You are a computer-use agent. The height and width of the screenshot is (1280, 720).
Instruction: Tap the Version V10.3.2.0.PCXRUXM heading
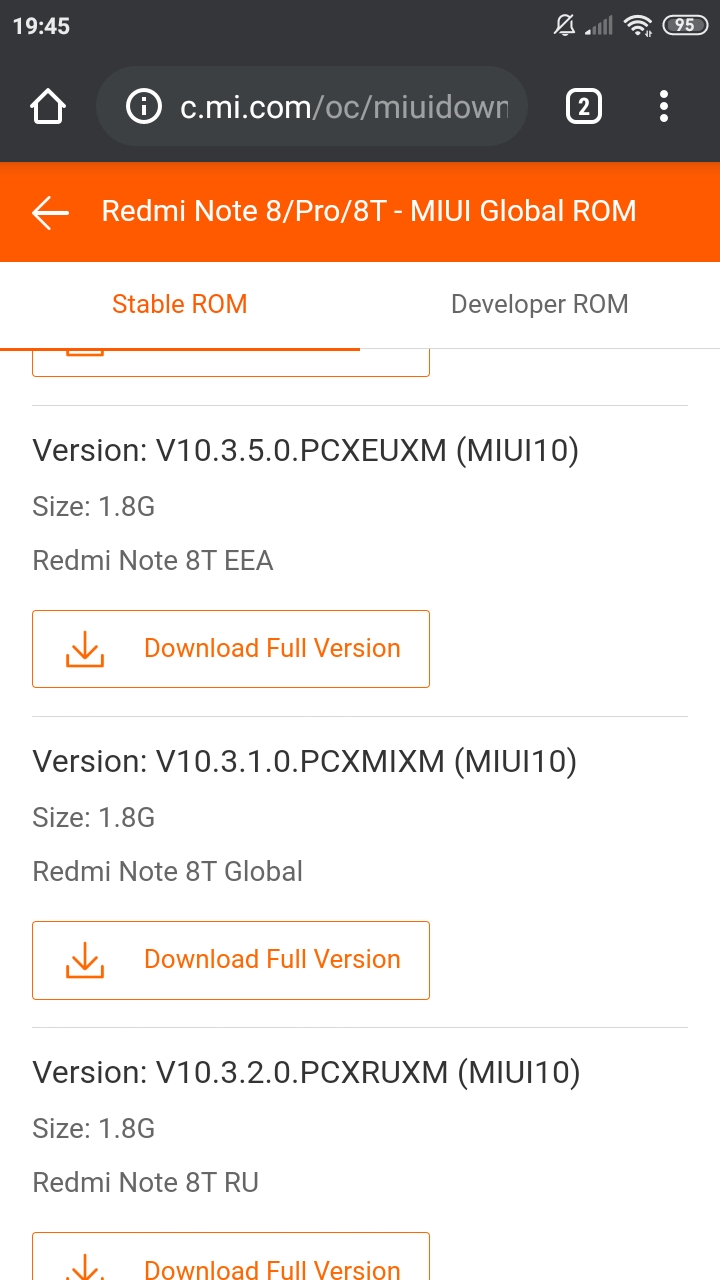(306, 1073)
